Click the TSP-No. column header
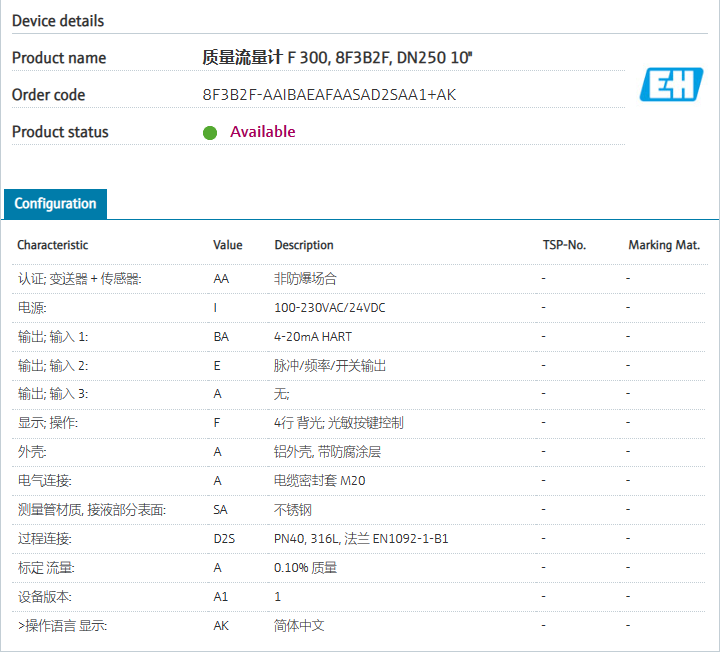The image size is (720, 652). 564,245
